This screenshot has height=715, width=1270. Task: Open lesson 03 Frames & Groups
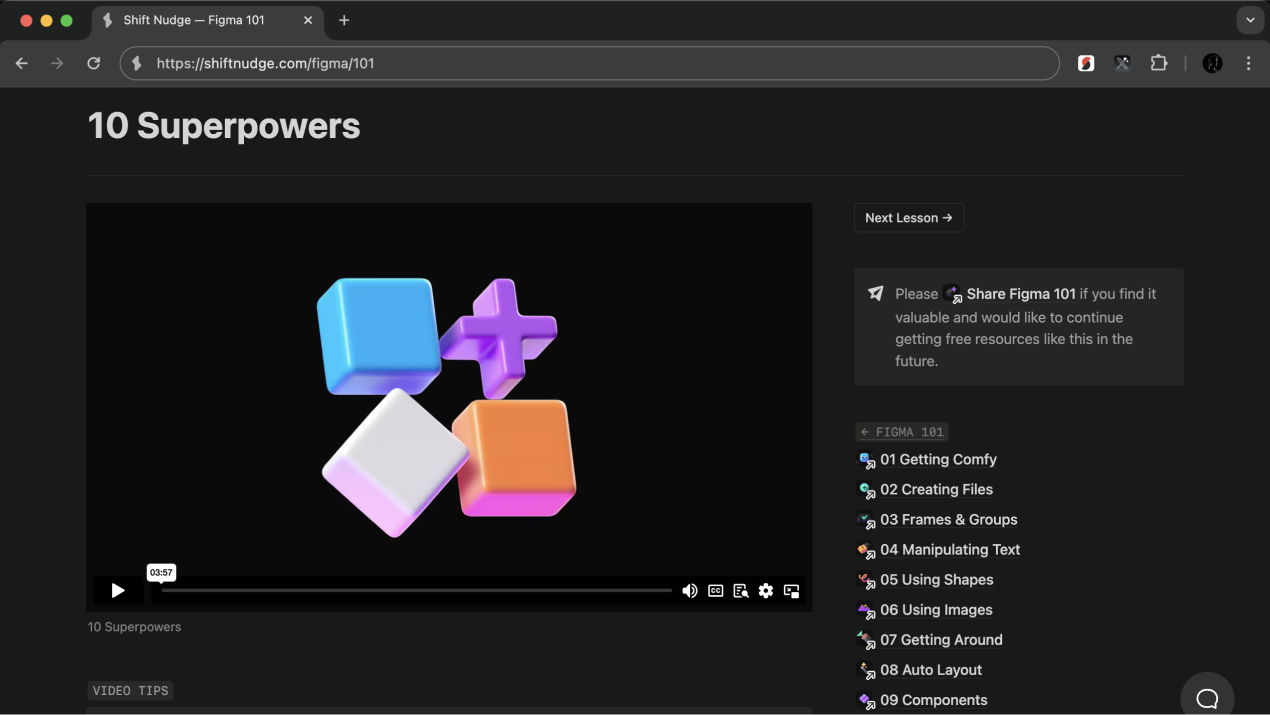click(x=948, y=520)
